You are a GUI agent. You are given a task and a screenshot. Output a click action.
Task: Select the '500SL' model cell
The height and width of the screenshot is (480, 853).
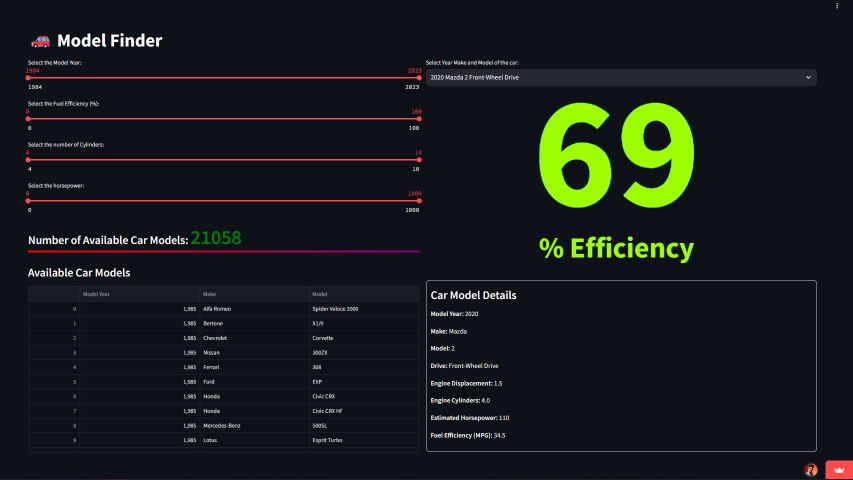coord(363,426)
